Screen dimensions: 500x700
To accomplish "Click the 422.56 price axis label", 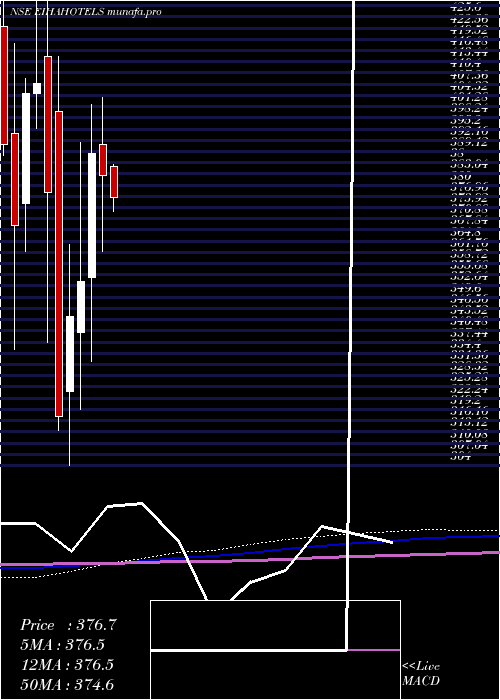I will [468, 19].
